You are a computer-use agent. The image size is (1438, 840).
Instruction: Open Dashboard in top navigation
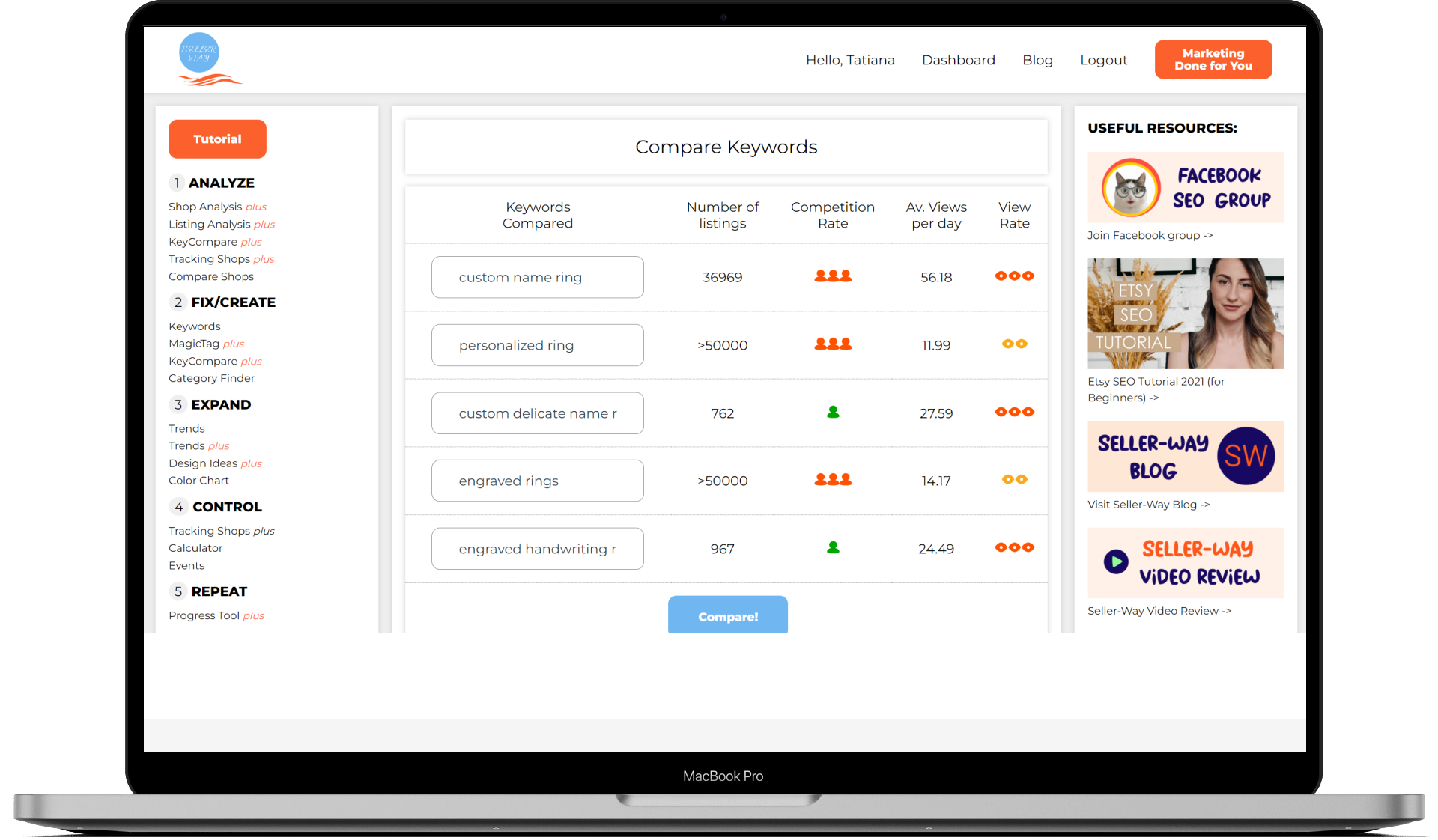[958, 60]
